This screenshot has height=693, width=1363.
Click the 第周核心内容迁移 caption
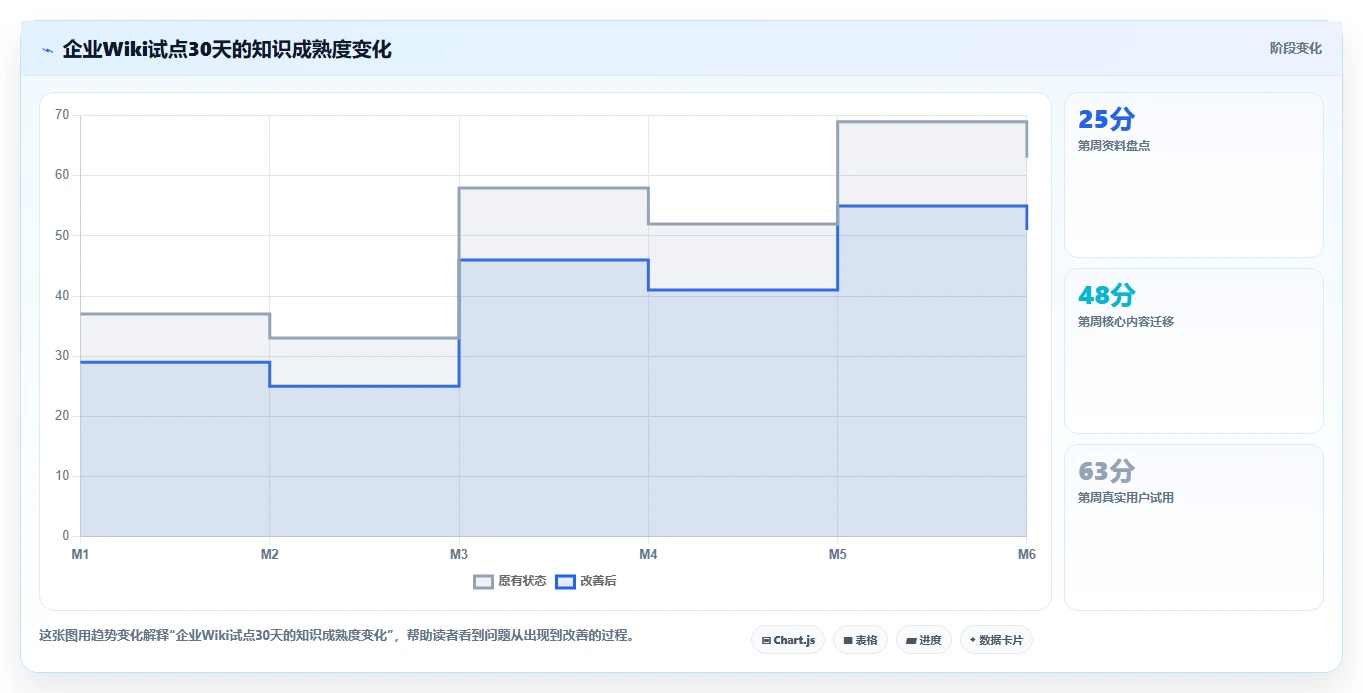coord(1126,322)
